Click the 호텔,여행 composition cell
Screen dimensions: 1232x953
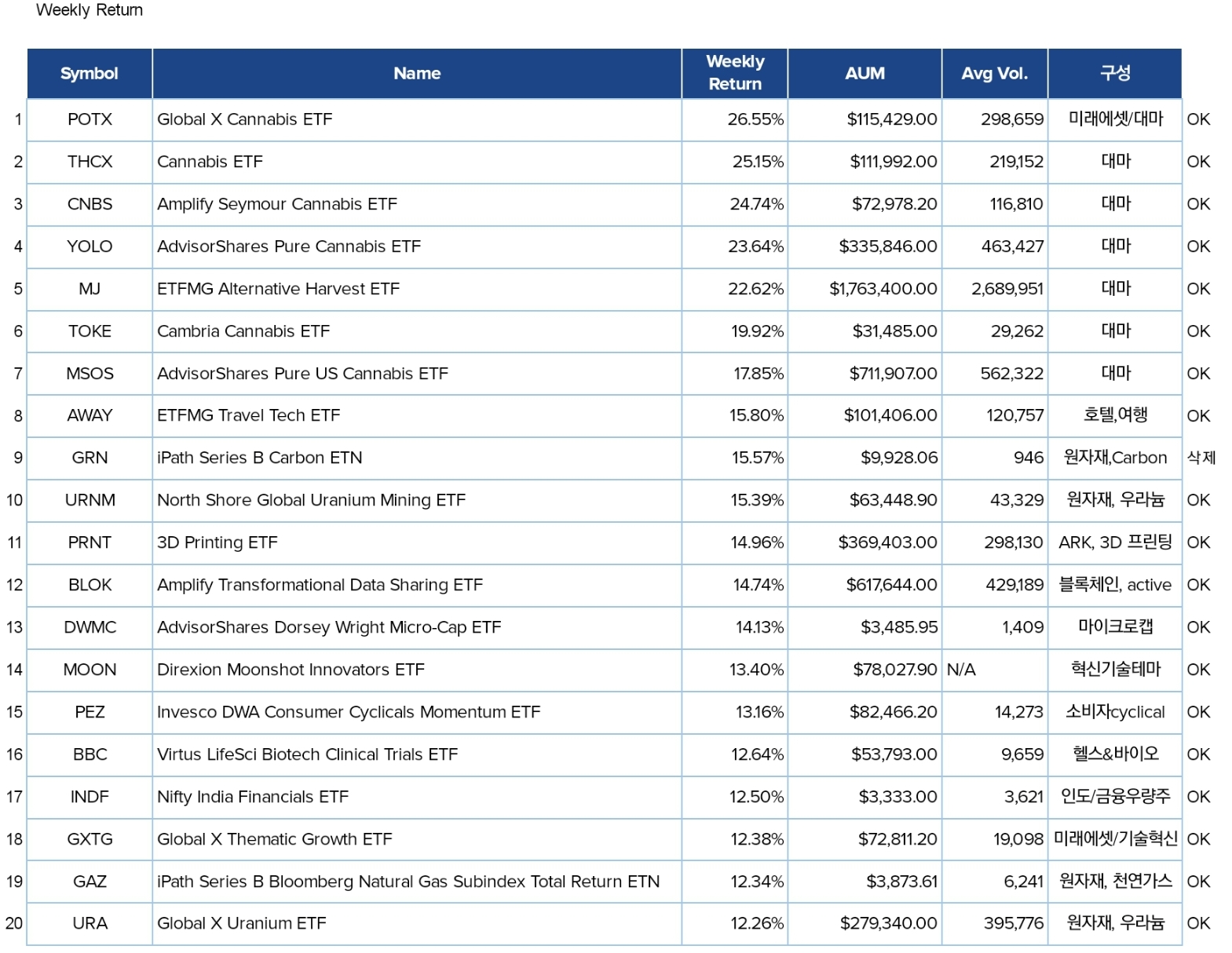(x=1115, y=414)
